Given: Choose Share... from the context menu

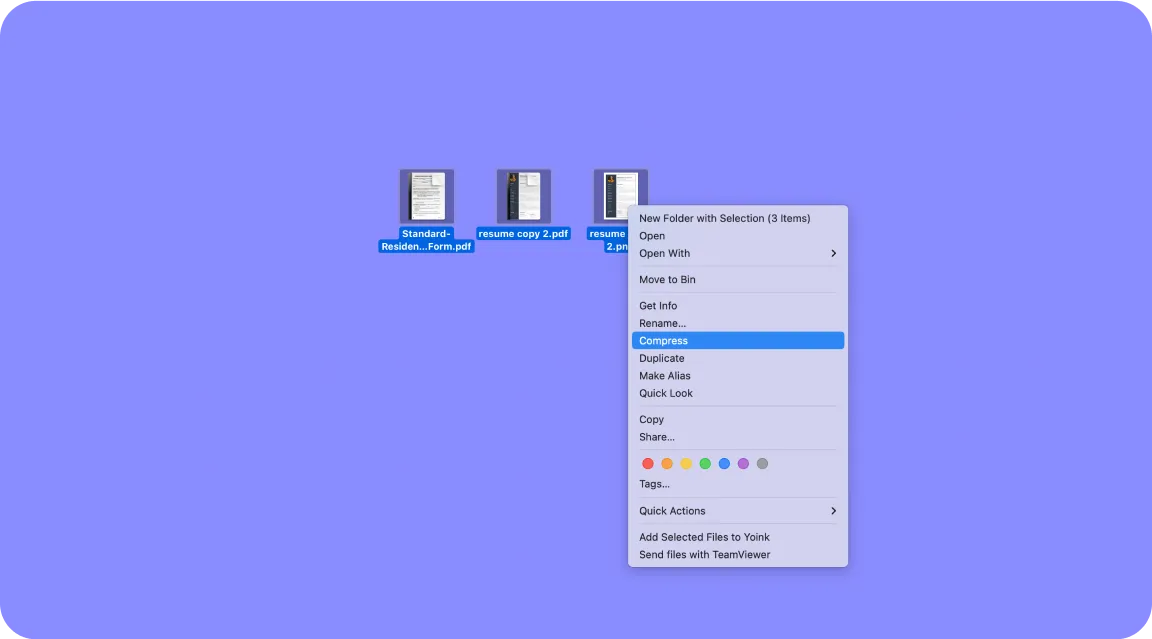Looking at the screenshot, I should [738, 437].
